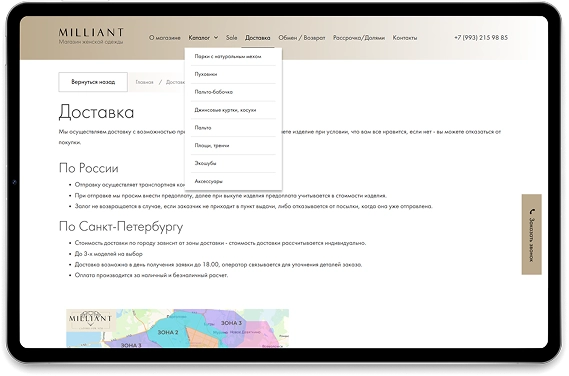Select the Доставка navigation item

[258, 38]
